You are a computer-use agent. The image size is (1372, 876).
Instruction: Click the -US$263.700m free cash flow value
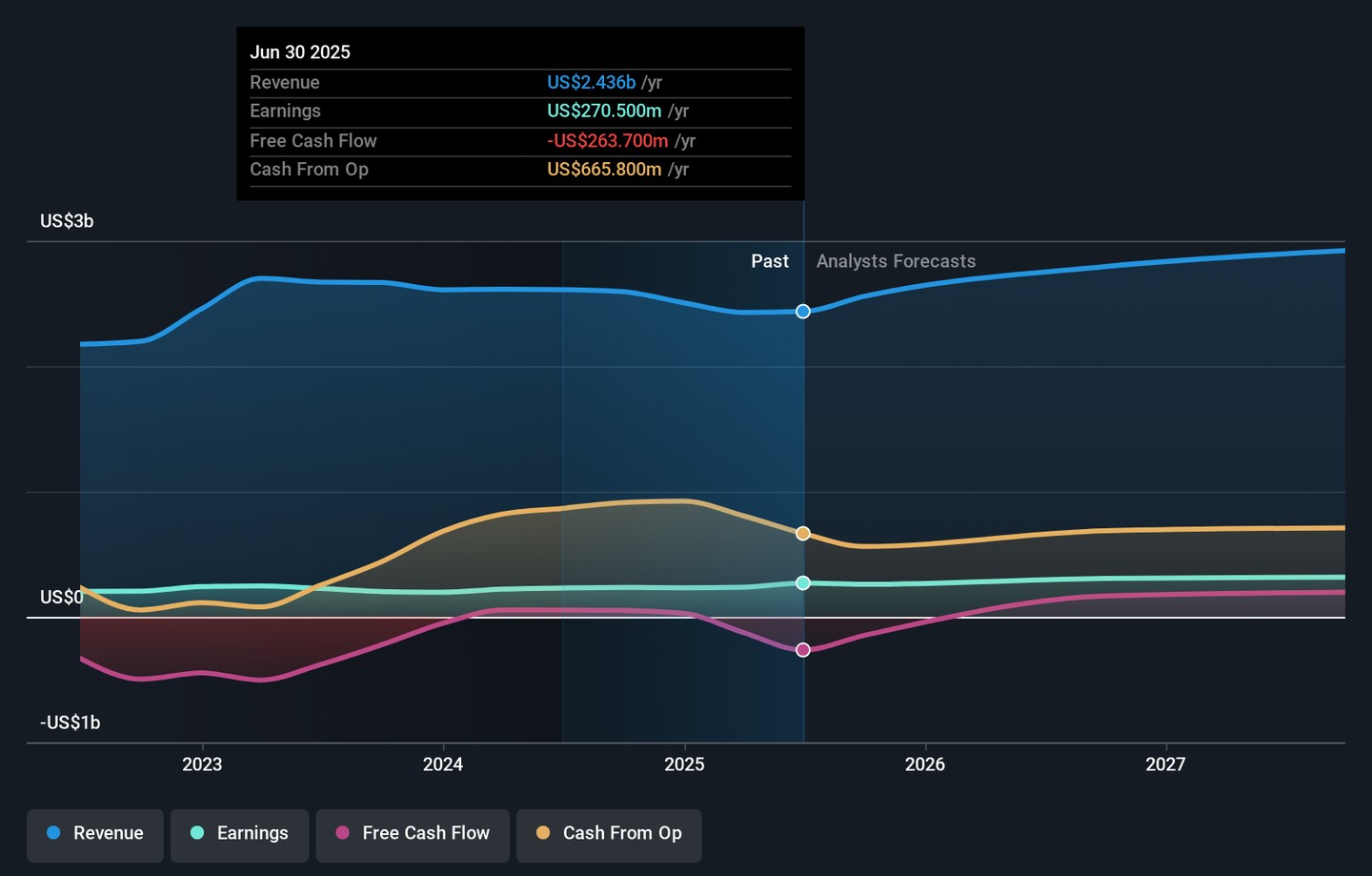607,141
